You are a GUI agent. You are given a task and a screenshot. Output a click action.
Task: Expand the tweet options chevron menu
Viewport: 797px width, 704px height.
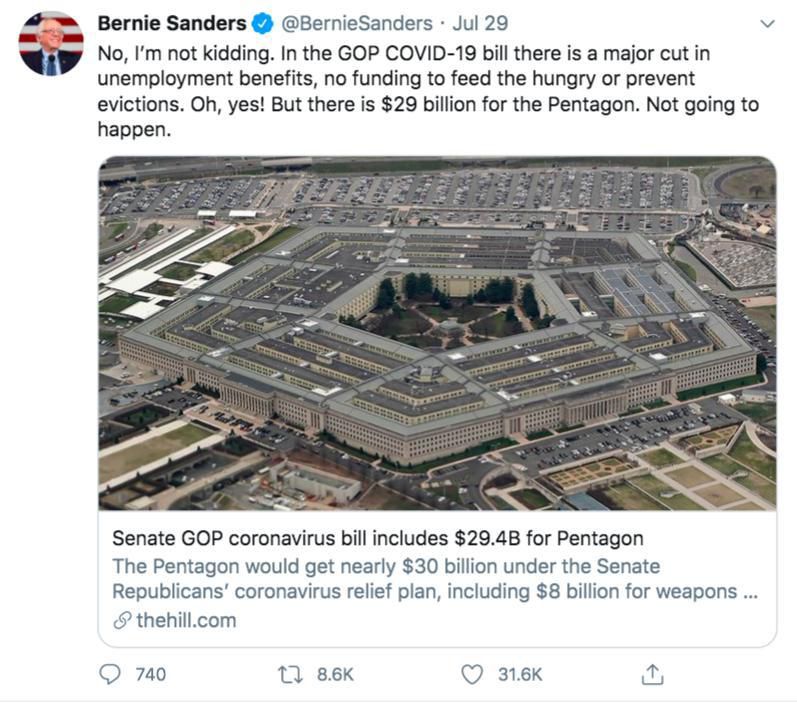tap(767, 23)
